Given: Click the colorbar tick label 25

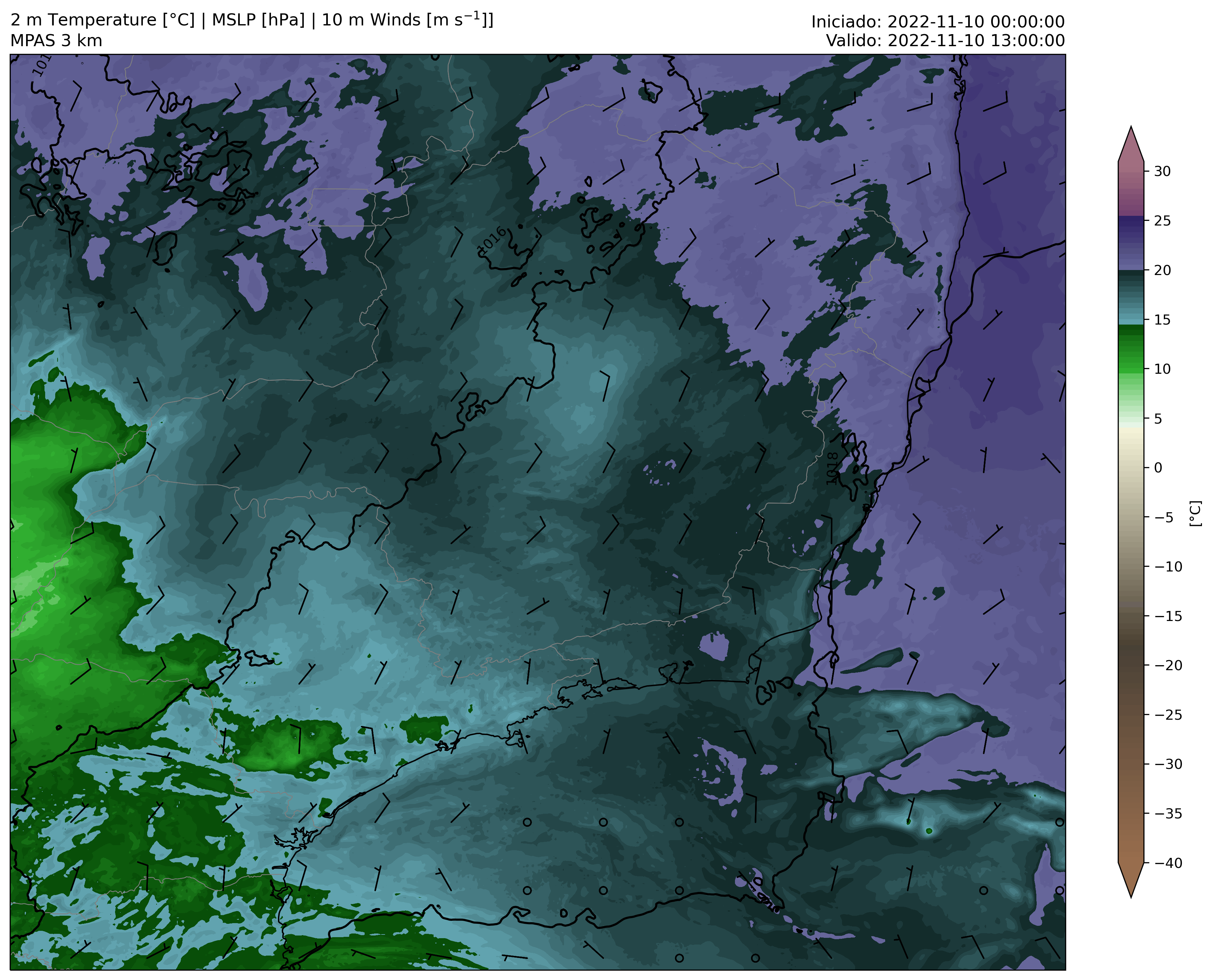Looking at the screenshot, I should pyautogui.click(x=1162, y=221).
